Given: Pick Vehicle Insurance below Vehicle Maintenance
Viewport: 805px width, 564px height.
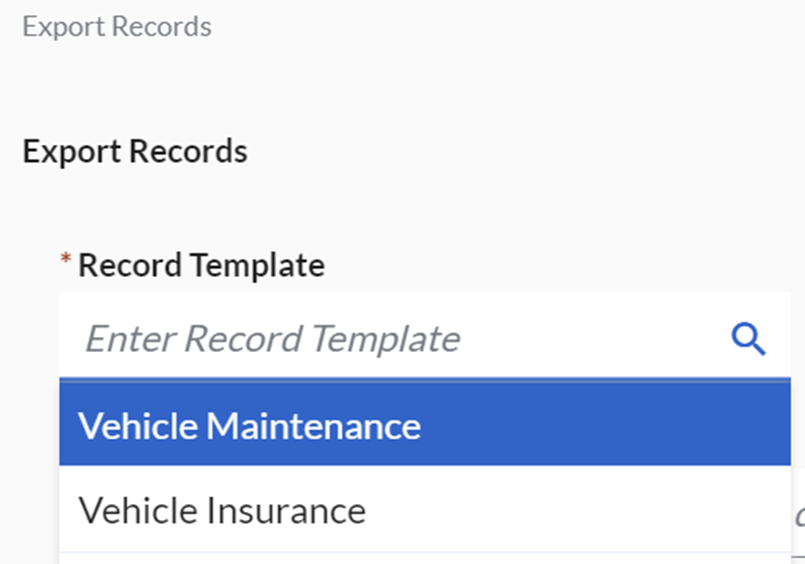Looking at the screenshot, I should (222, 511).
